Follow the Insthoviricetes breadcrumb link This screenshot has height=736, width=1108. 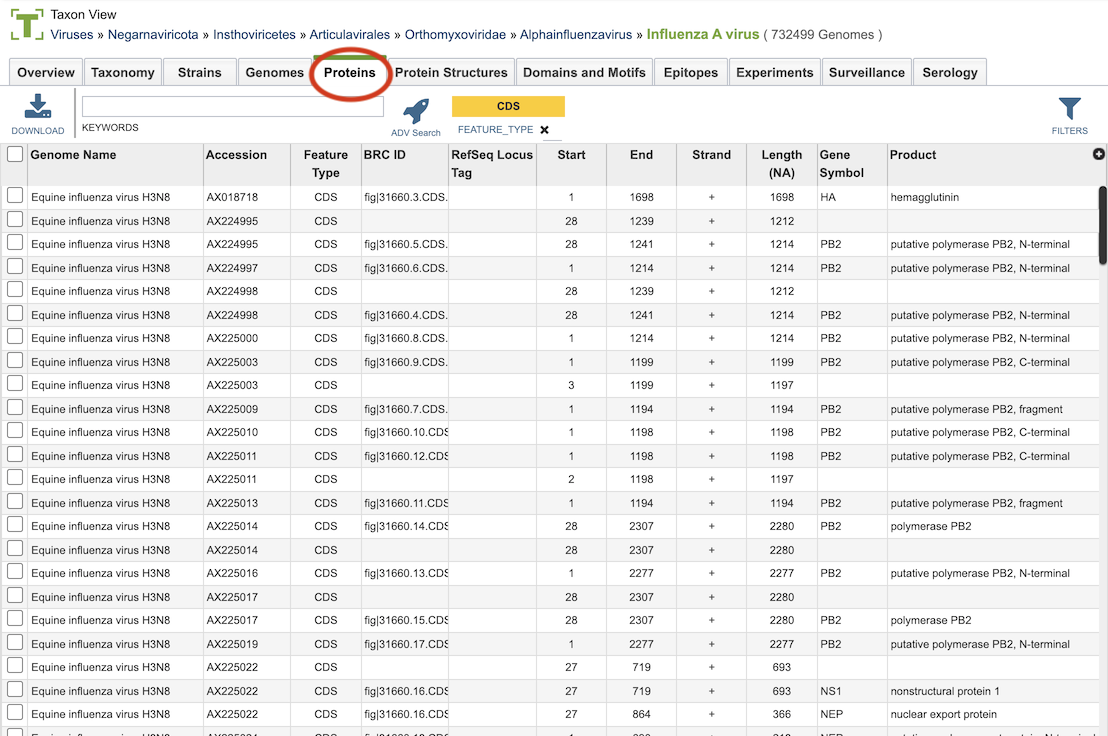(x=254, y=35)
